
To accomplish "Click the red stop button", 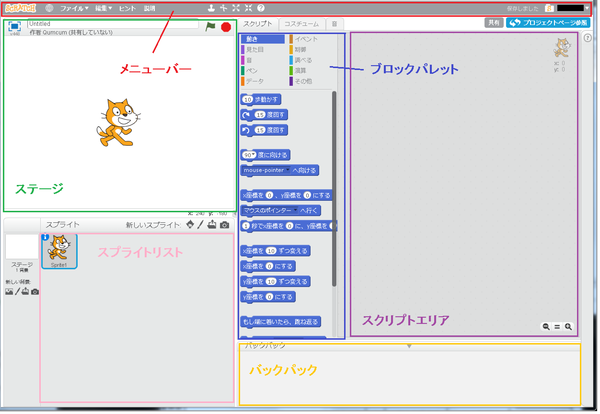I will [226, 27].
